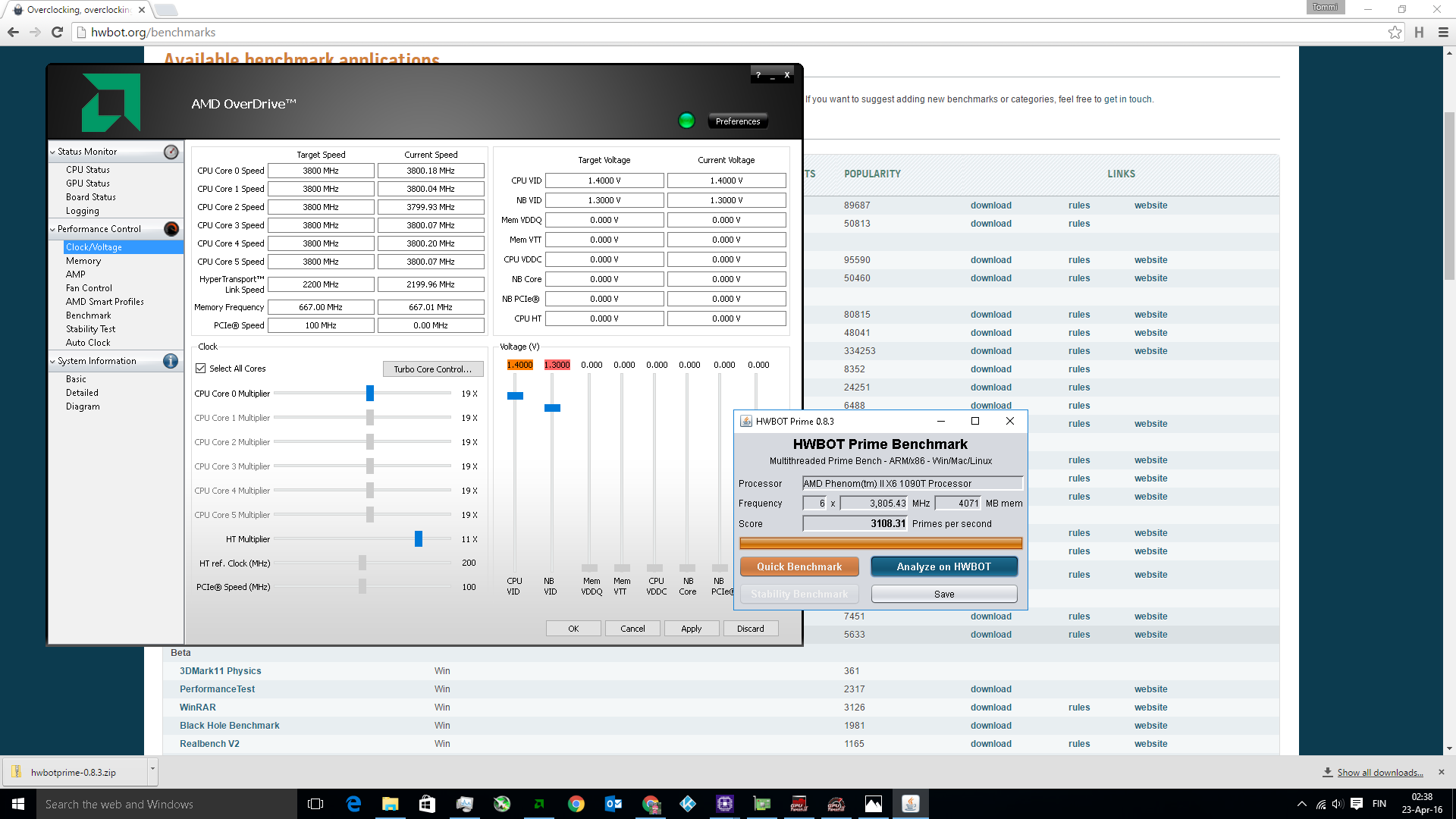Click the Status Monitor gauge icon
Image resolution: width=1456 pixels, height=819 pixels.
171,152
